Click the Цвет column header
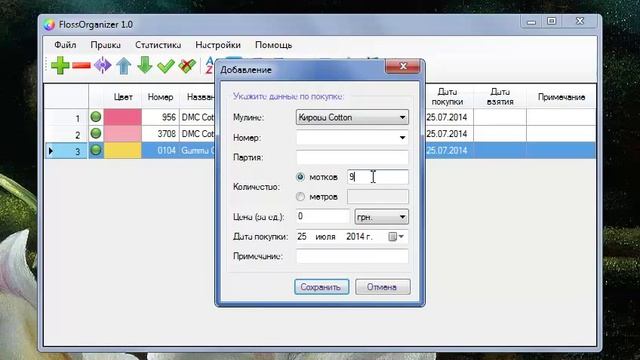 tap(123, 97)
